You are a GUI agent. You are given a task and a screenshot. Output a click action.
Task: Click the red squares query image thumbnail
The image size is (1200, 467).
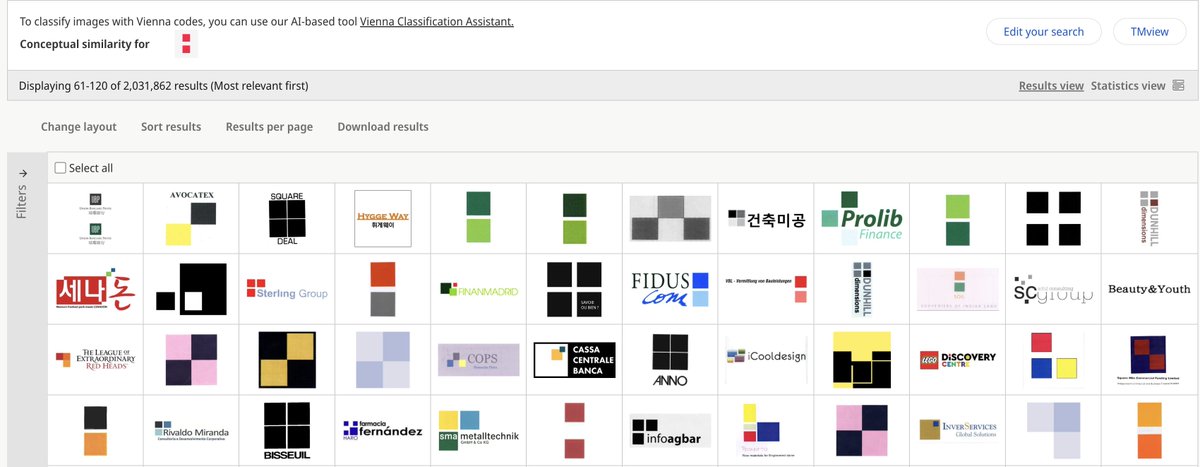(x=186, y=44)
